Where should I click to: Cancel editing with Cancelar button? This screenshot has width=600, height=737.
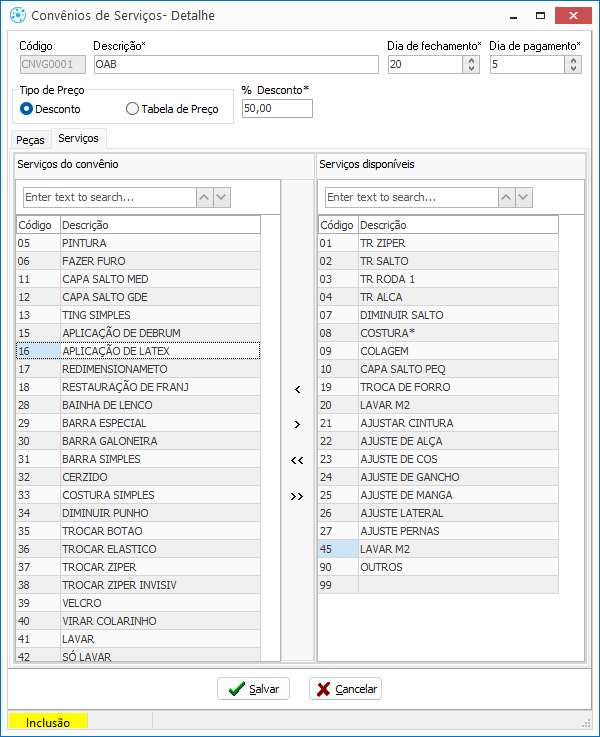[345, 689]
